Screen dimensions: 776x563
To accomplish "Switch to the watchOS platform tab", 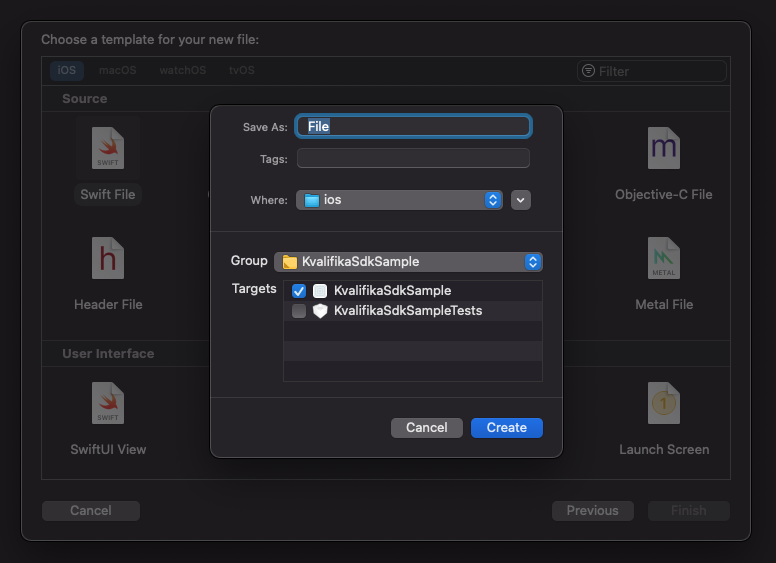I will [183, 70].
